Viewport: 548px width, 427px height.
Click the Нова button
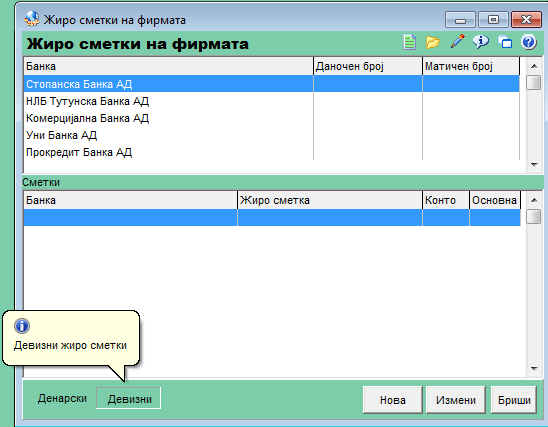(392, 400)
